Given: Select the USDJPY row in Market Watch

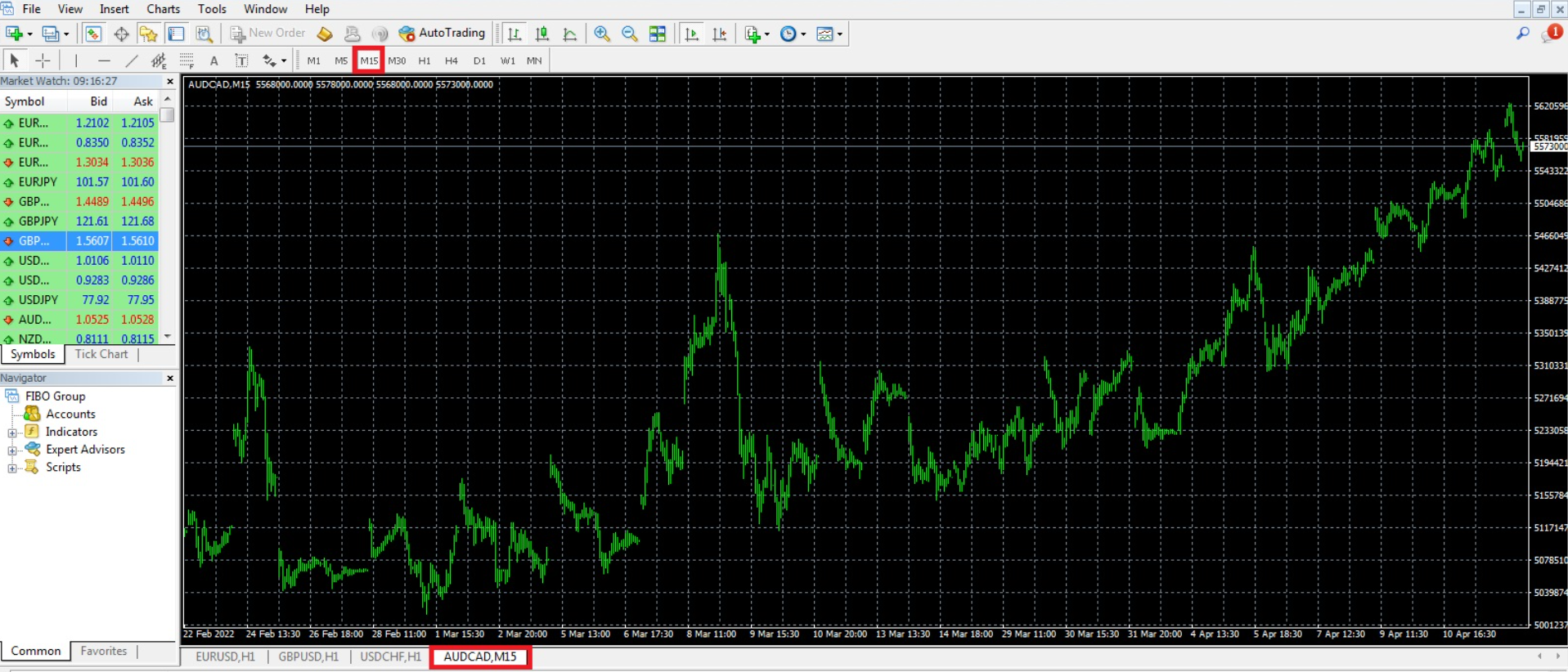Looking at the screenshot, I should tap(79, 300).
